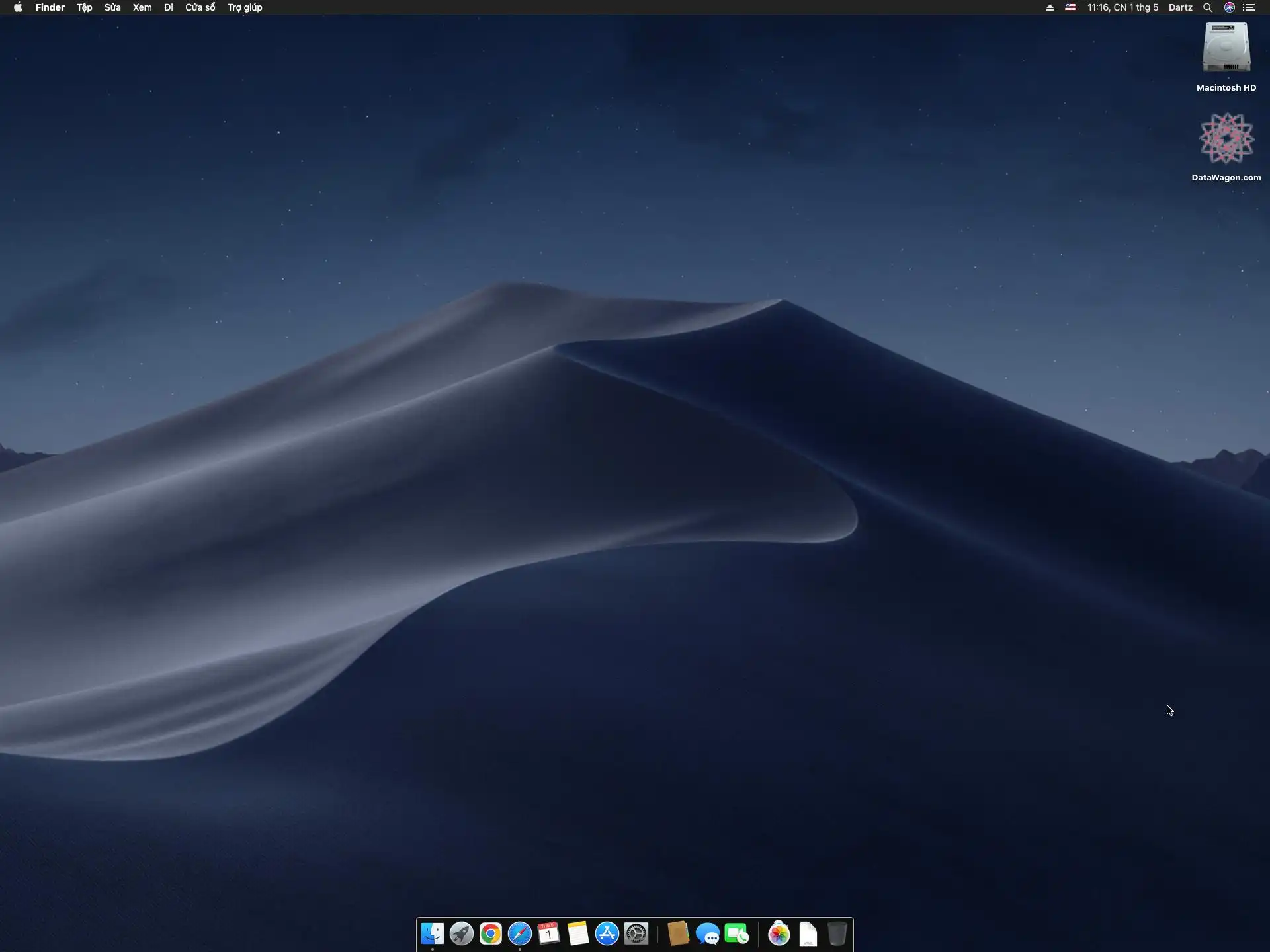Launch FaceTime from the Dock

pos(737,933)
